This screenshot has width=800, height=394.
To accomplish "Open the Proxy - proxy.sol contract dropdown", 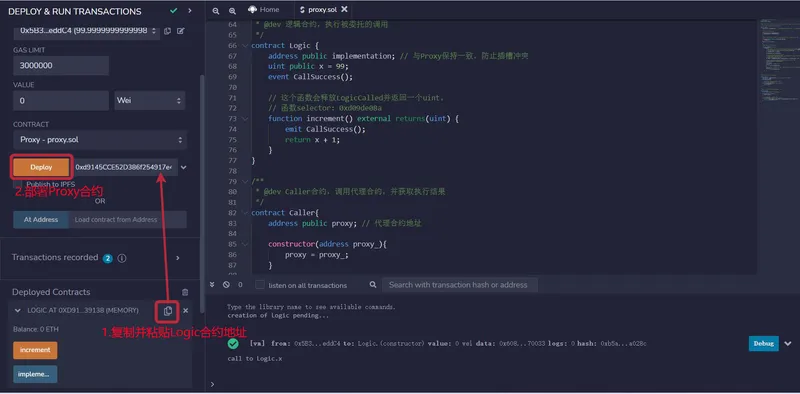I will (100, 140).
